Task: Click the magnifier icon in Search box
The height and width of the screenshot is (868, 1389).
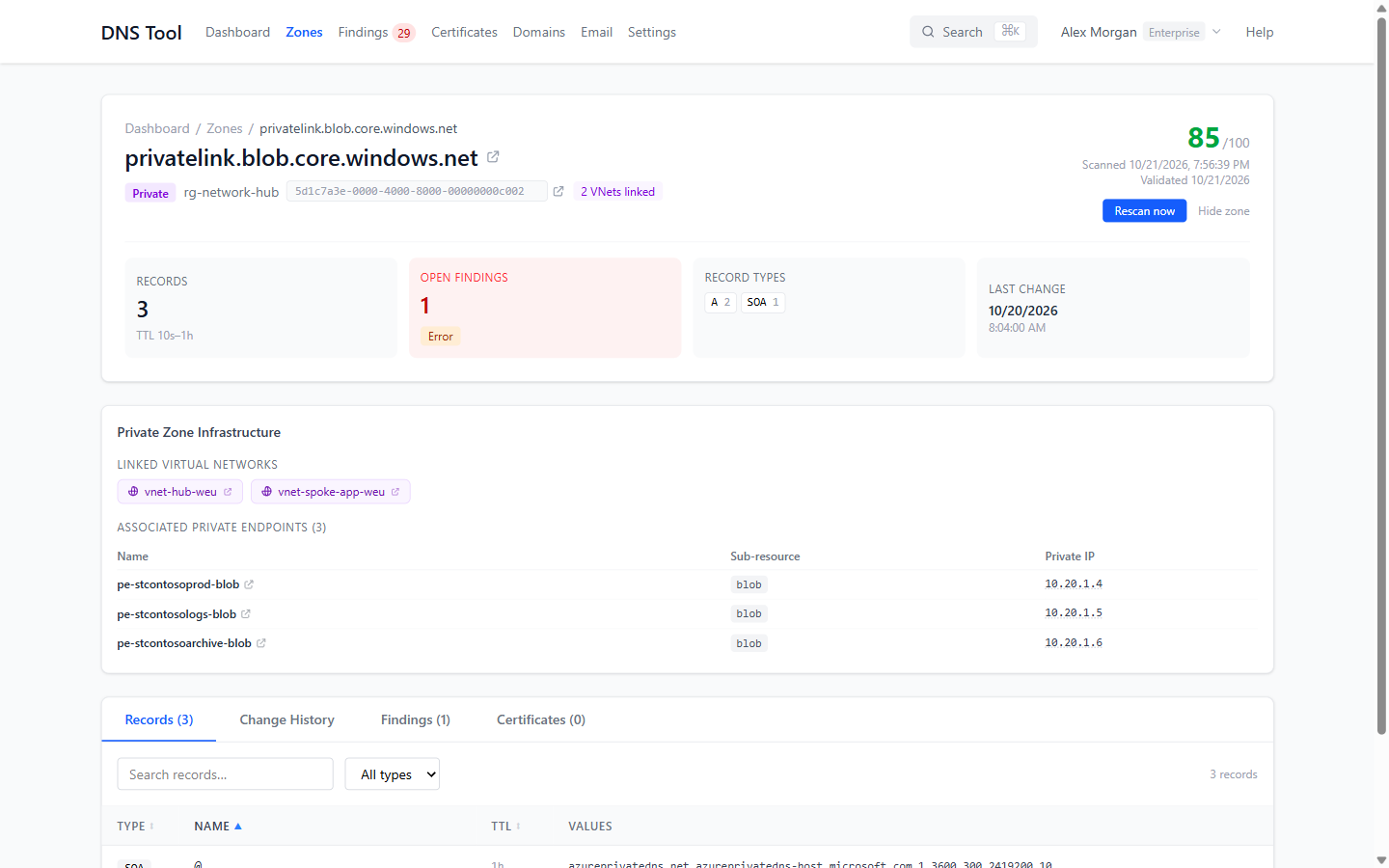Action: (x=928, y=32)
